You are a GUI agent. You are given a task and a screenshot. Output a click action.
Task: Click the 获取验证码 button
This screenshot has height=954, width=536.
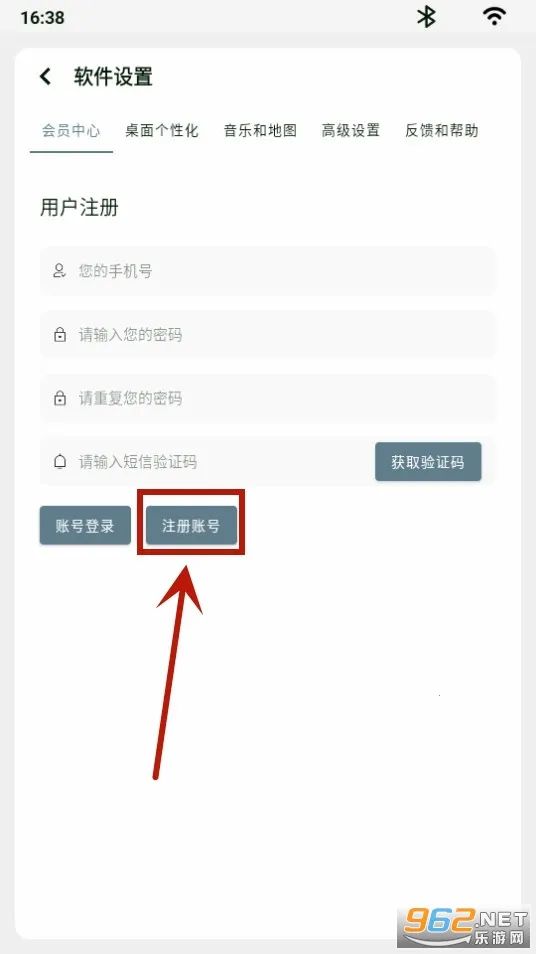pos(428,462)
